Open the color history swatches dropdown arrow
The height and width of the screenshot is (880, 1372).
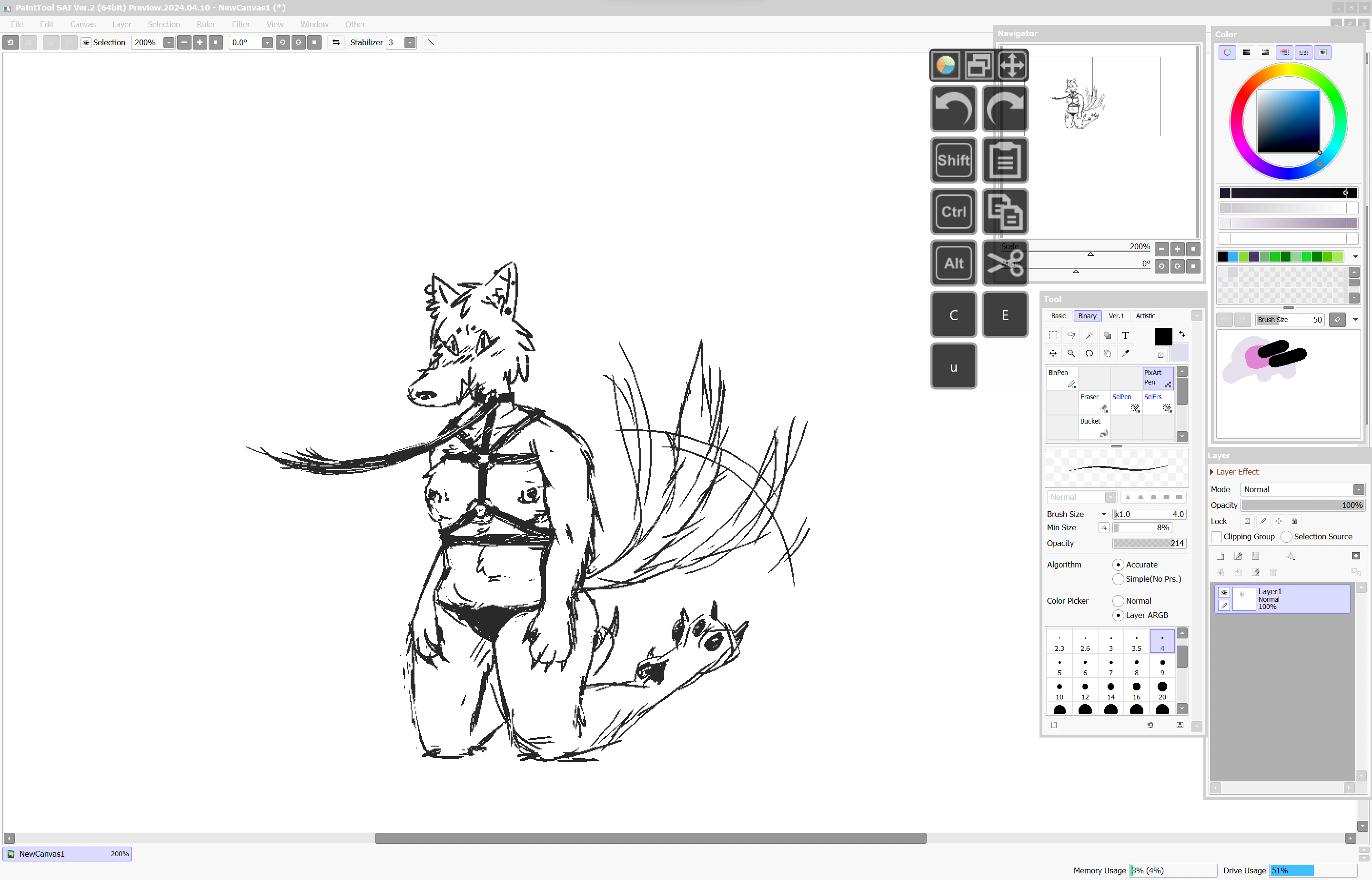coord(1355,257)
